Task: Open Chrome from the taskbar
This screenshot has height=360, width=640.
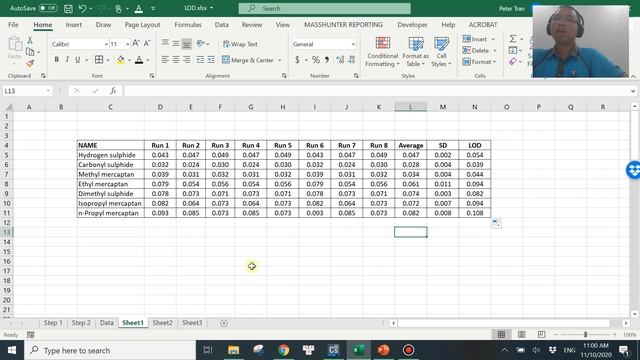Action: 284,350
